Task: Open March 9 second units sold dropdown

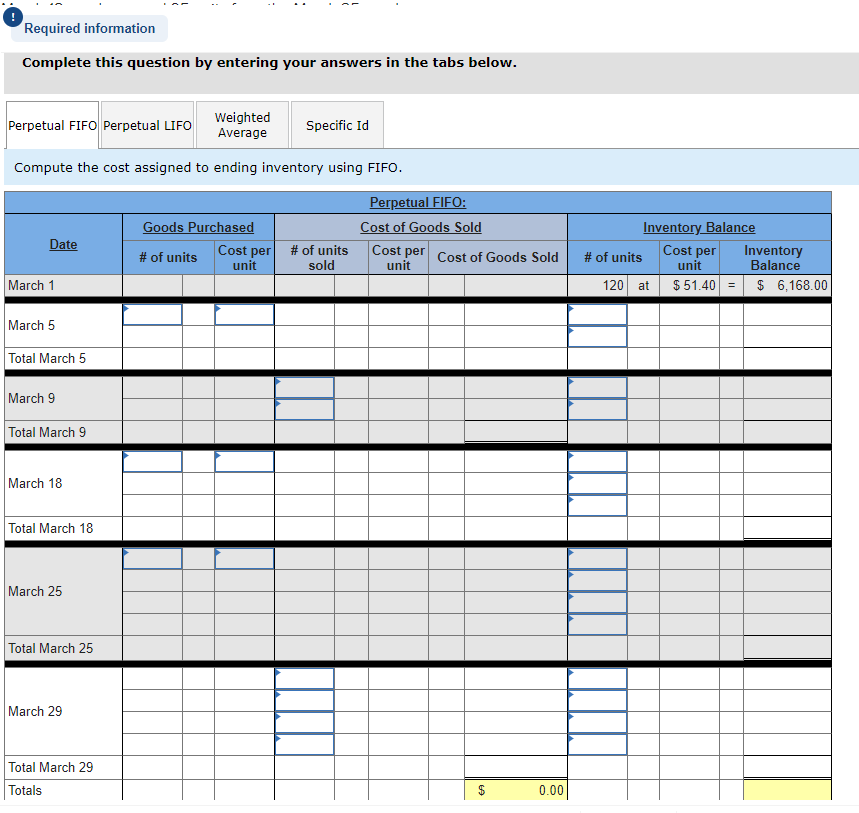Action: 305,410
